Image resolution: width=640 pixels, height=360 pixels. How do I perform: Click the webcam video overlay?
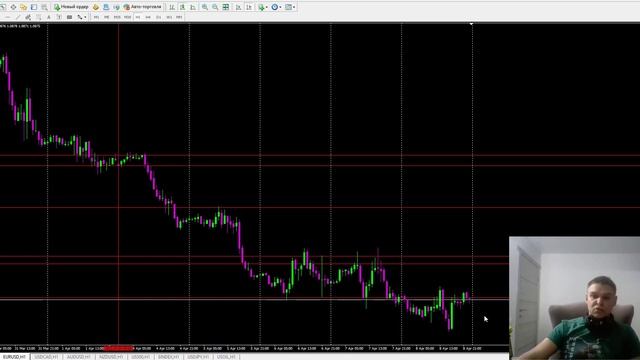pos(574,298)
